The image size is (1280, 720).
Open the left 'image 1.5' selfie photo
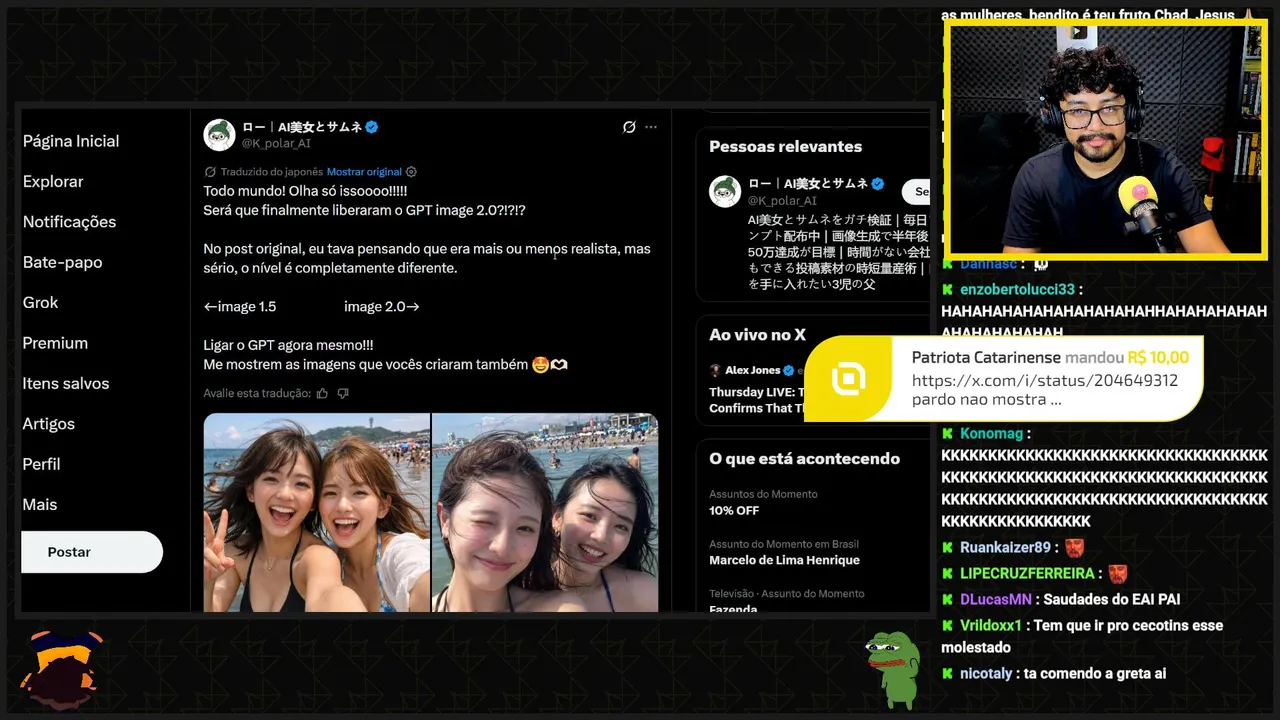point(317,513)
